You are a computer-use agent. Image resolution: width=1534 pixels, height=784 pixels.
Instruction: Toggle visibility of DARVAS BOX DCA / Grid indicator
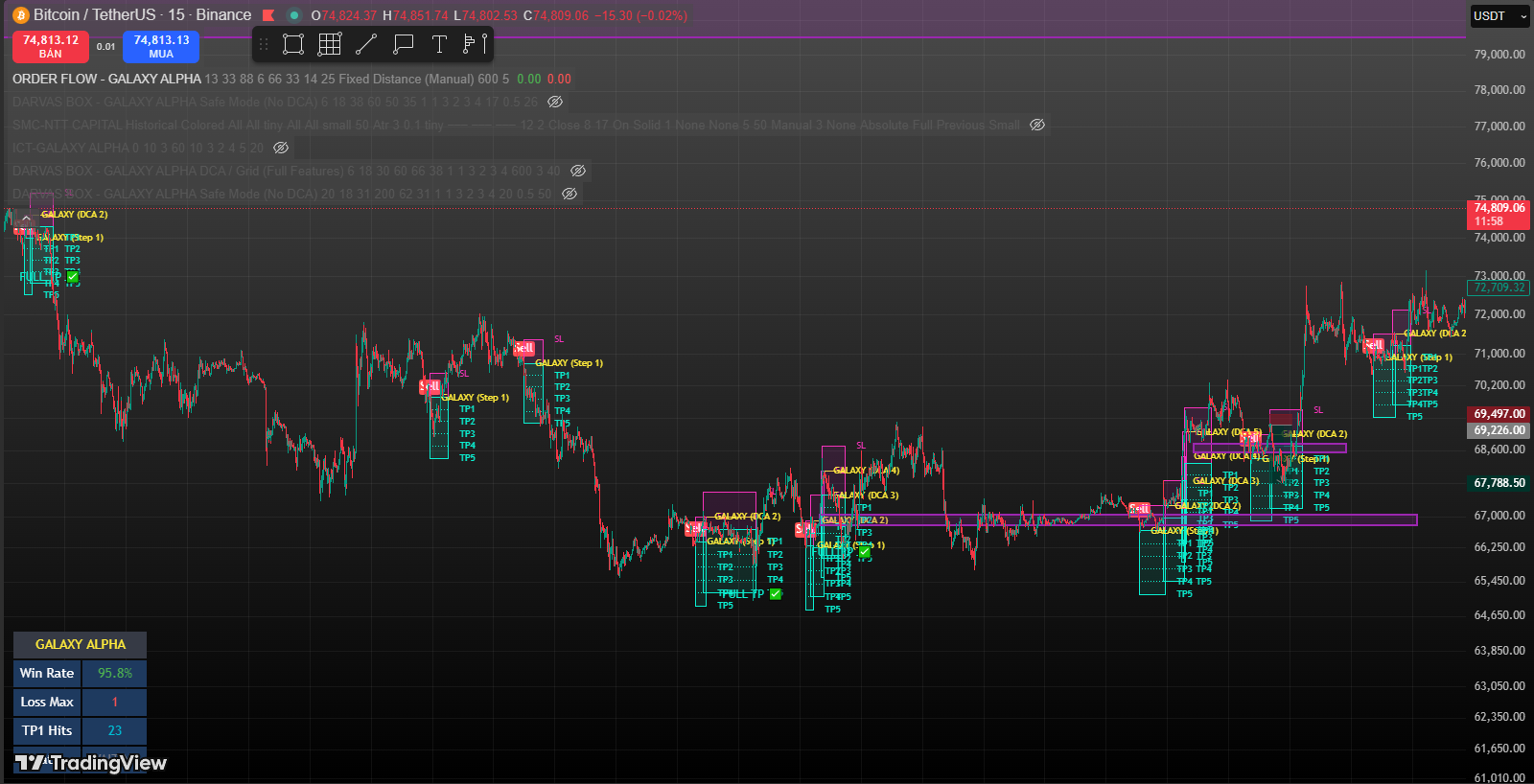tap(578, 171)
